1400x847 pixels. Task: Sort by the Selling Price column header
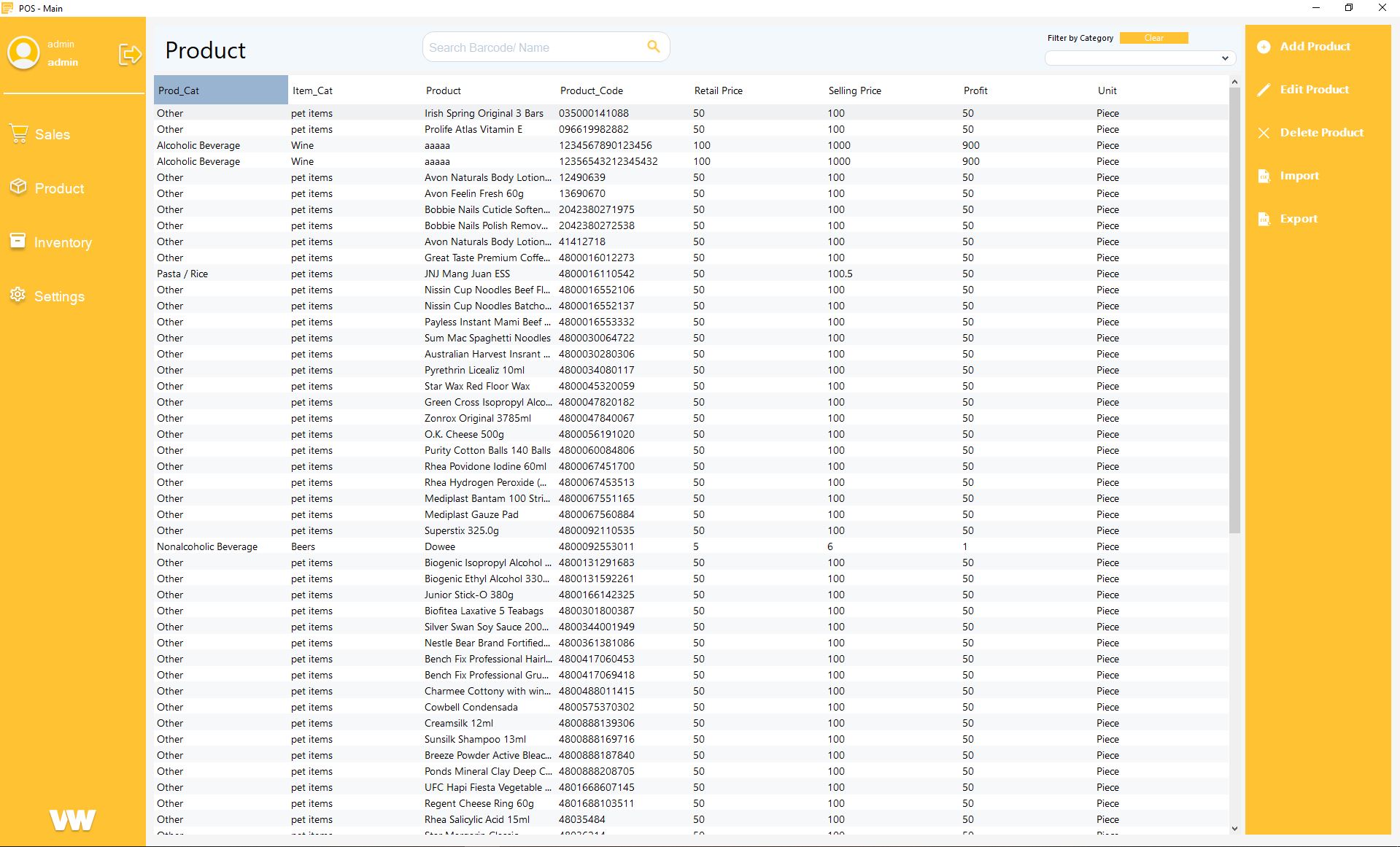tap(854, 90)
